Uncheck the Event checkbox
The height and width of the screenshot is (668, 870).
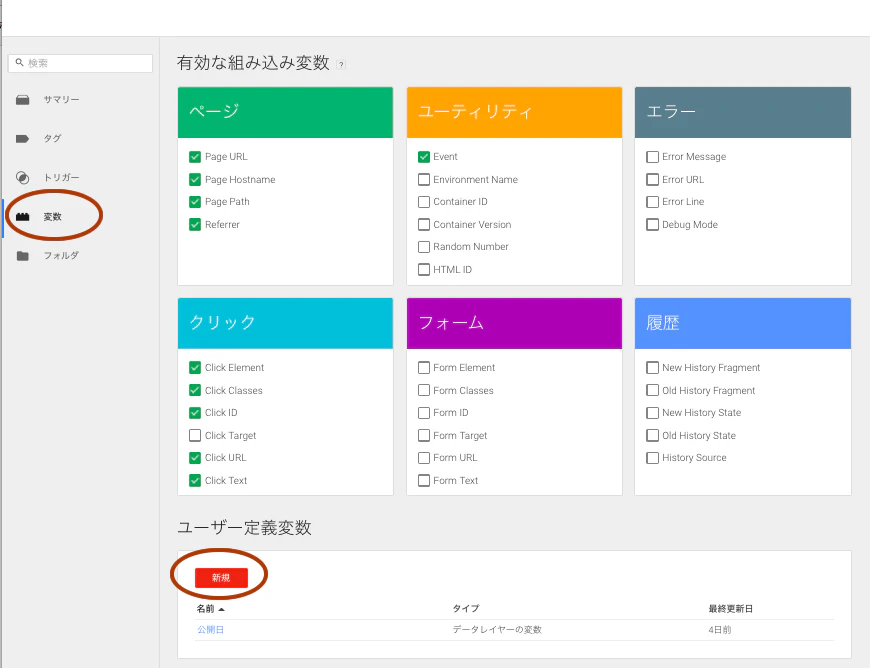(424, 157)
